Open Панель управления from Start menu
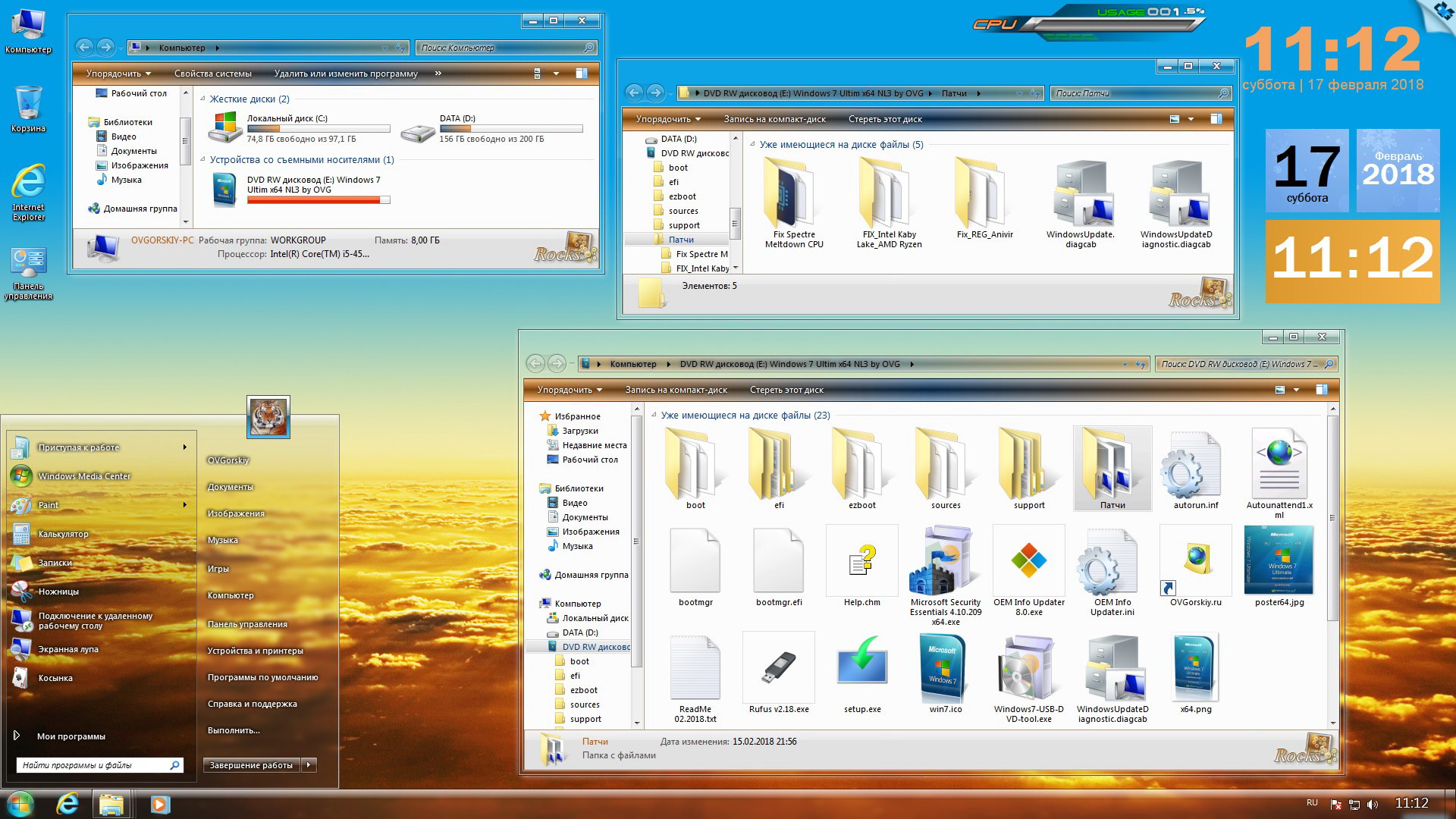 point(247,624)
